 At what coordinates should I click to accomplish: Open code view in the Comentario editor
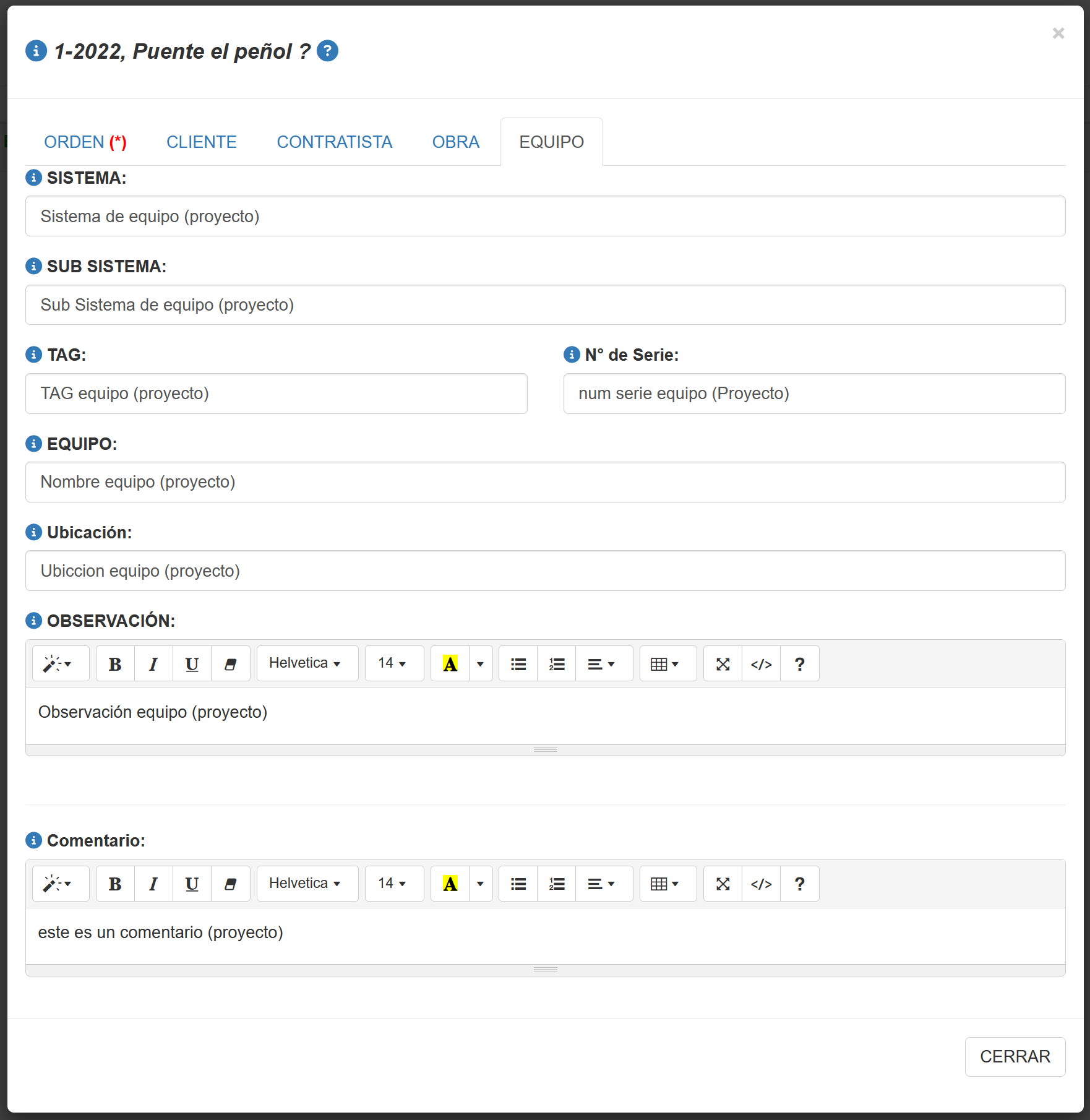click(x=761, y=884)
